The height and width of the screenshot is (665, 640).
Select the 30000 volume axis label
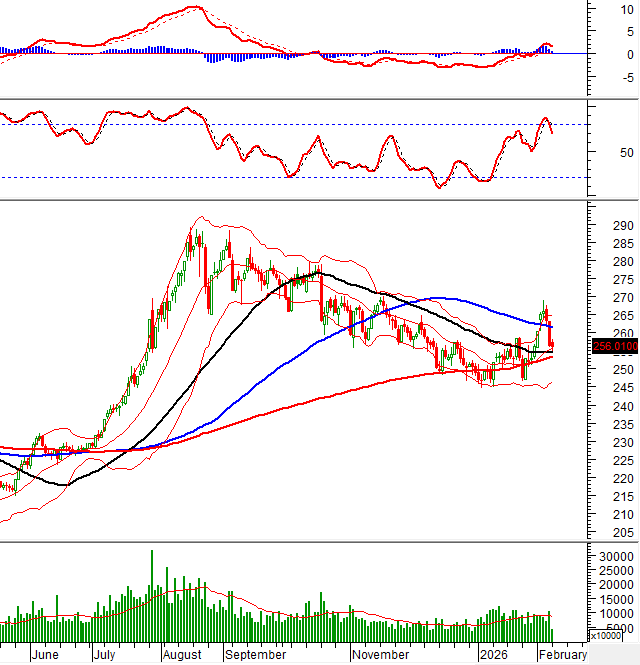611,556
